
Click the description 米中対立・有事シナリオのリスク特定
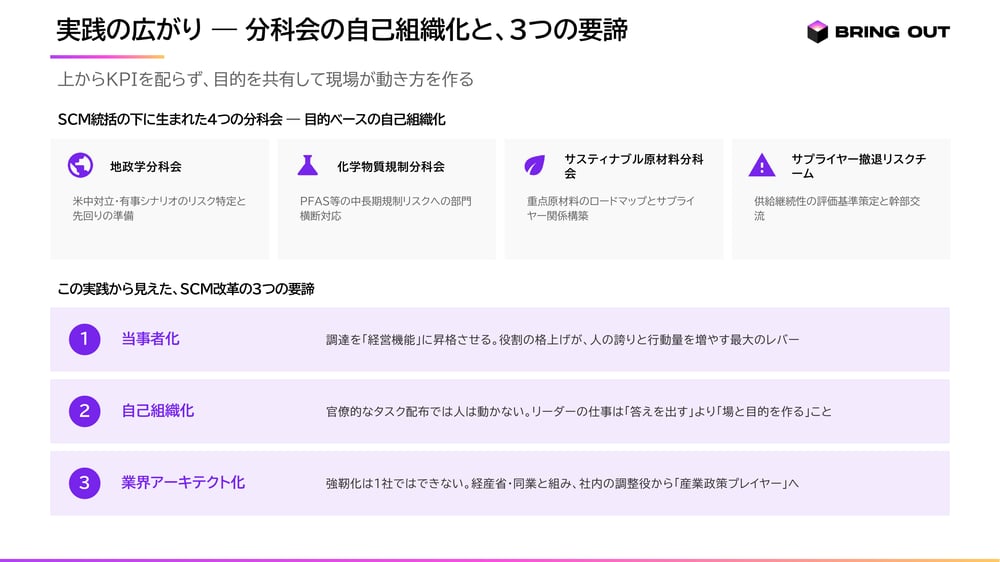point(159,208)
